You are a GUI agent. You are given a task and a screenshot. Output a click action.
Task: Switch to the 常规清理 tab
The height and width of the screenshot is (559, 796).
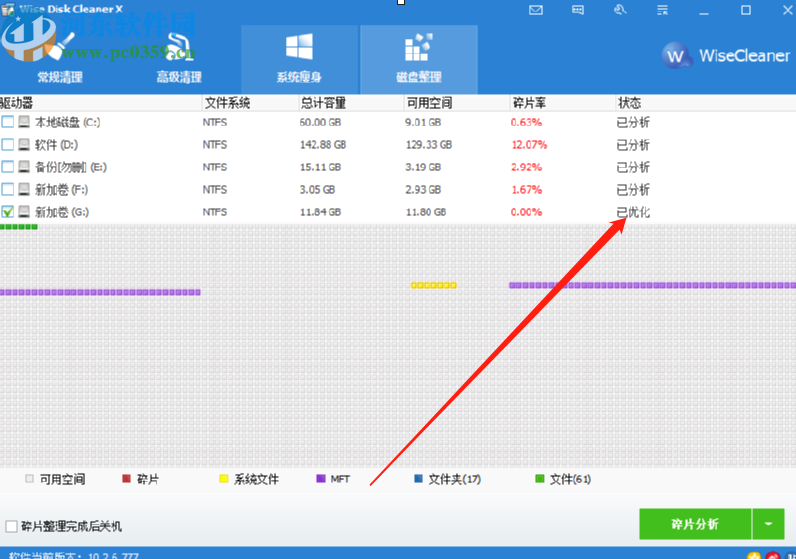click(60, 59)
